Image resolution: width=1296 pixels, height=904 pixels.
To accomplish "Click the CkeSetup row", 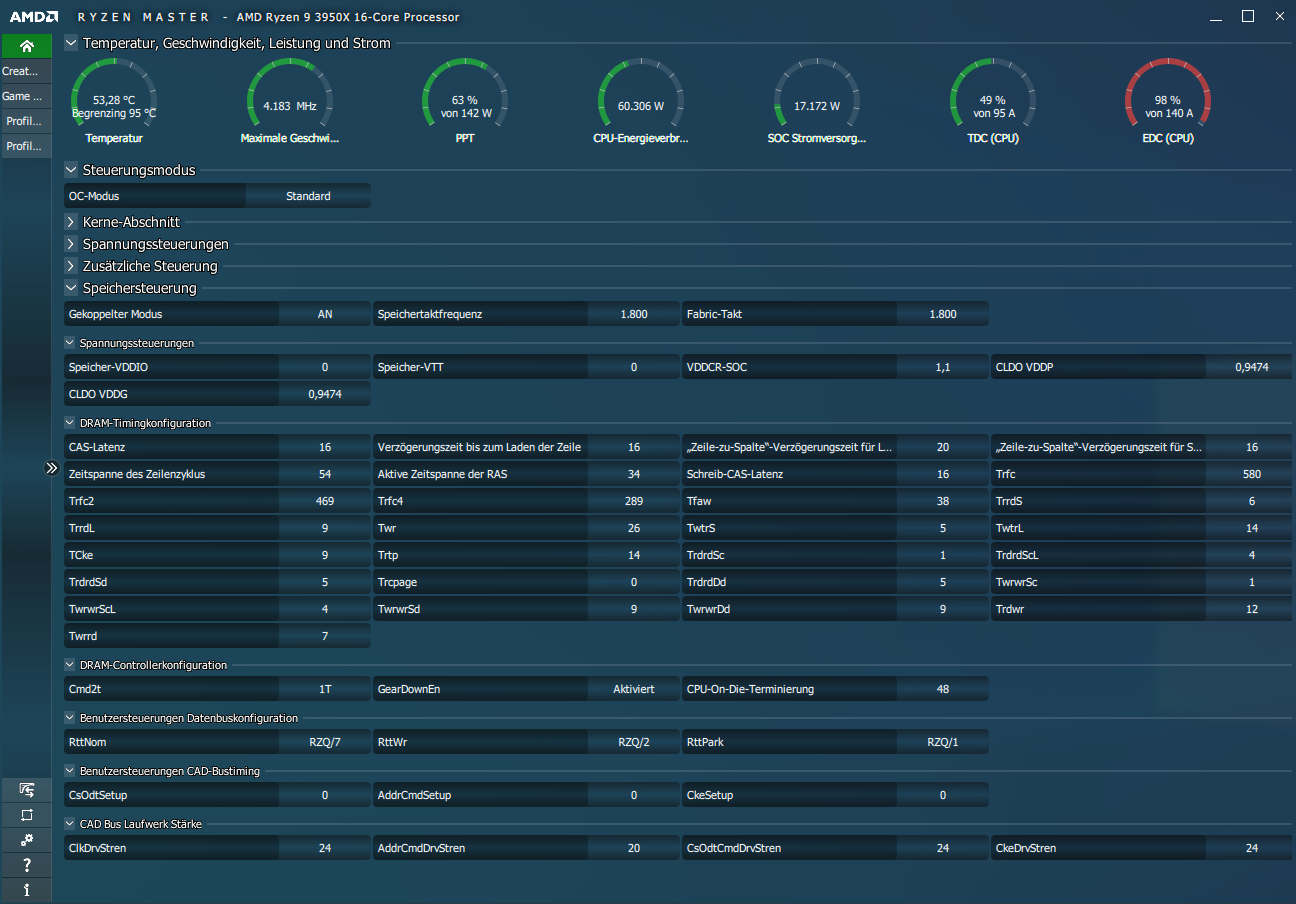I will pos(835,795).
